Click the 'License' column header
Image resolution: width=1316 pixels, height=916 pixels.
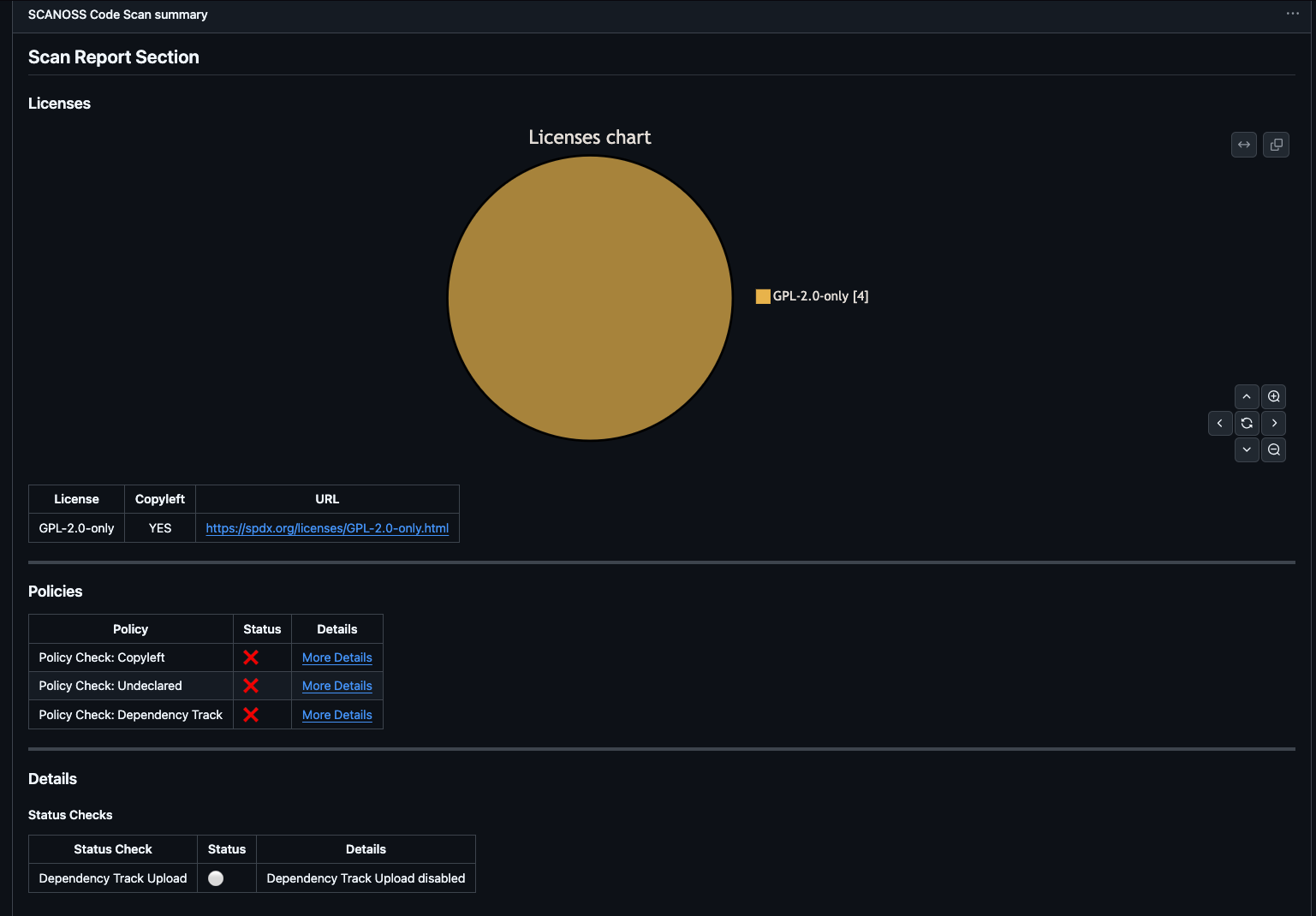76,499
